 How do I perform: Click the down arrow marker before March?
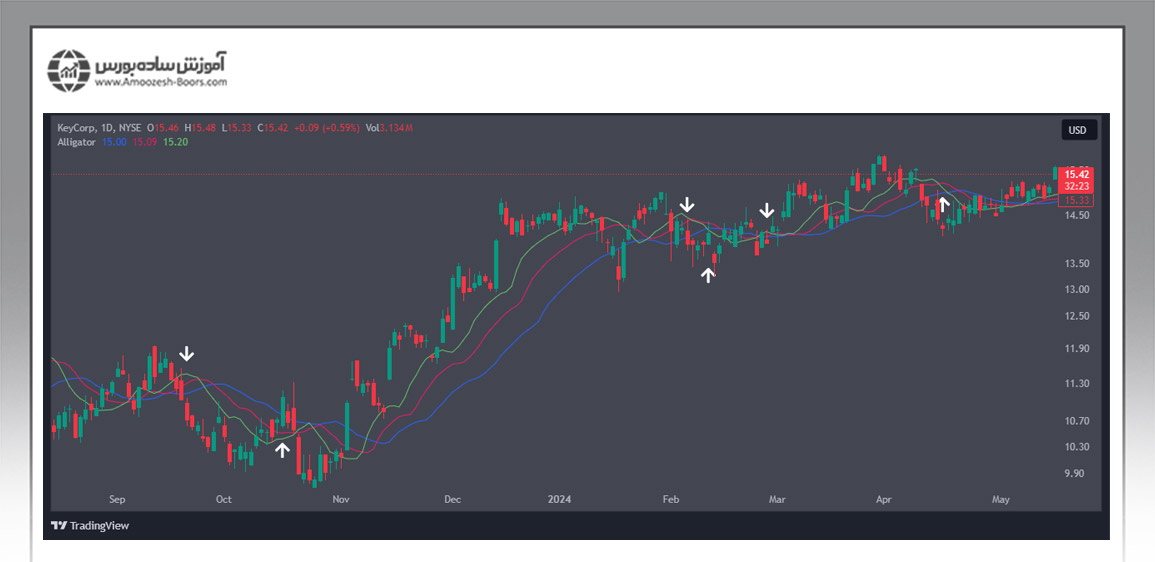coord(766,211)
